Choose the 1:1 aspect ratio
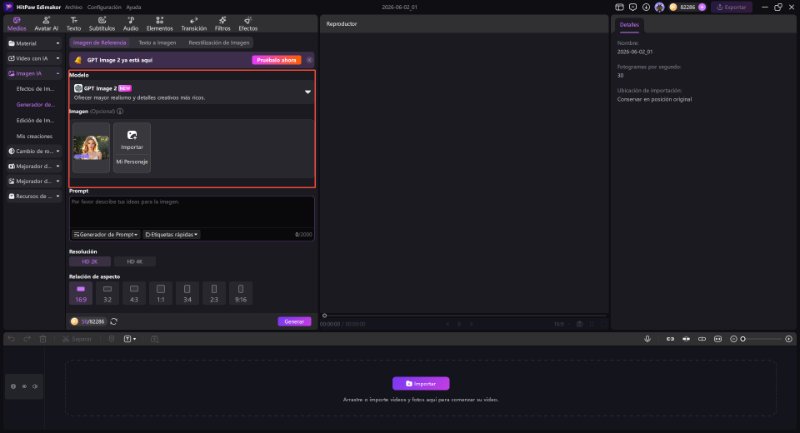 pyautogui.click(x=161, y=293)
